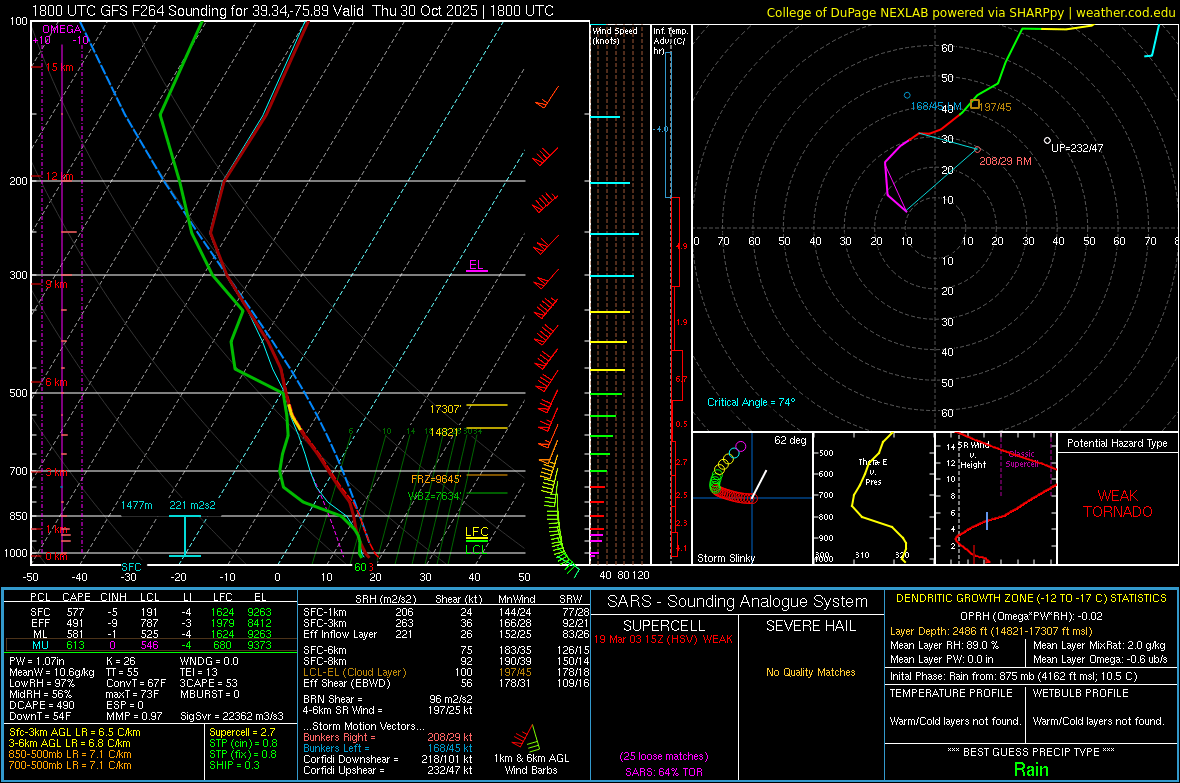
Task: Click the SUPERCELL analog column header
Action: [x=665, y=626]
